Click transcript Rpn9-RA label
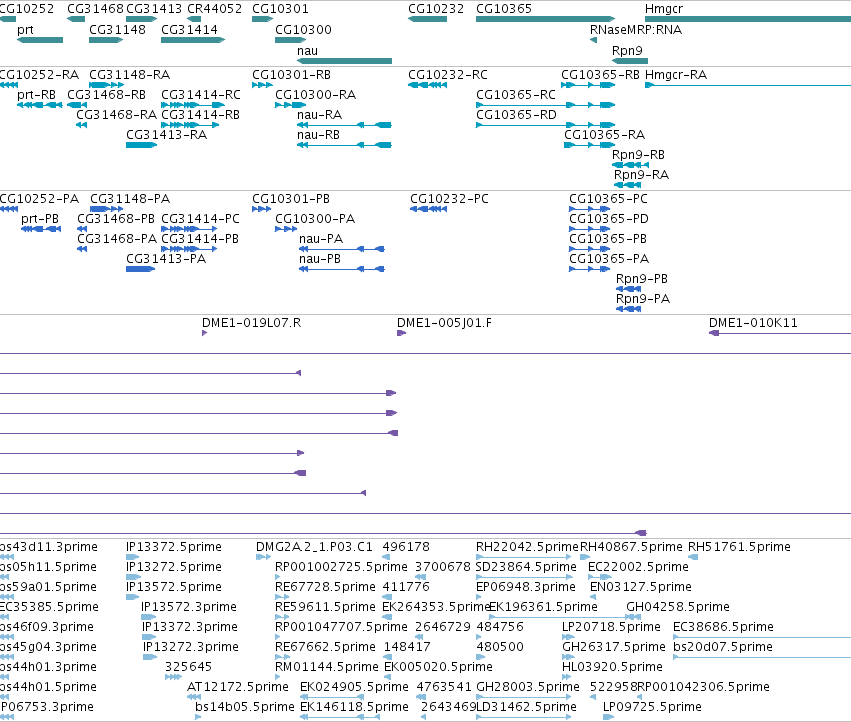 tap(641, 175)
